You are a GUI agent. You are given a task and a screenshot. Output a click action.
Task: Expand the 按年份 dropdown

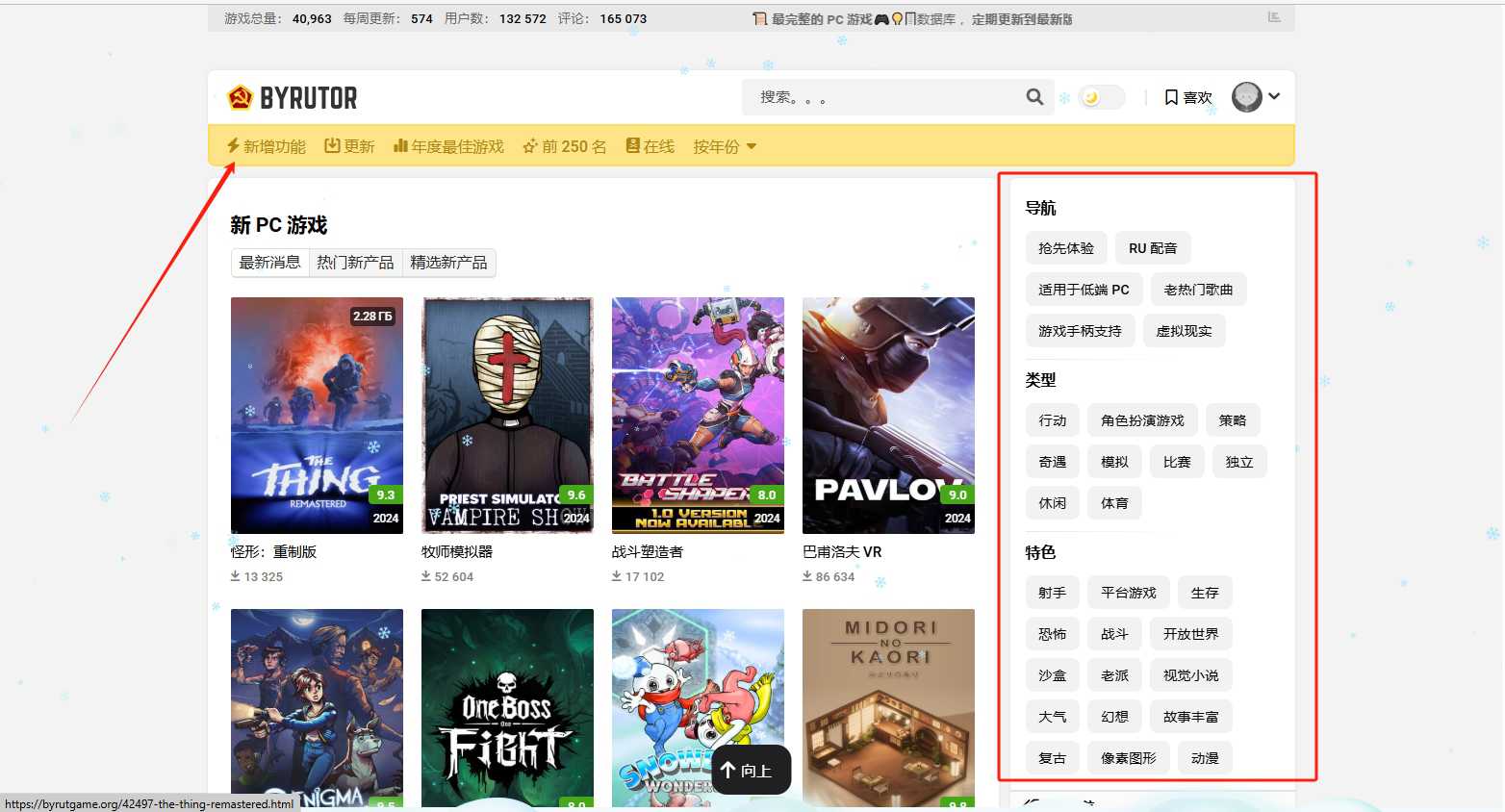pyautogui.click(x=725, y=146)
